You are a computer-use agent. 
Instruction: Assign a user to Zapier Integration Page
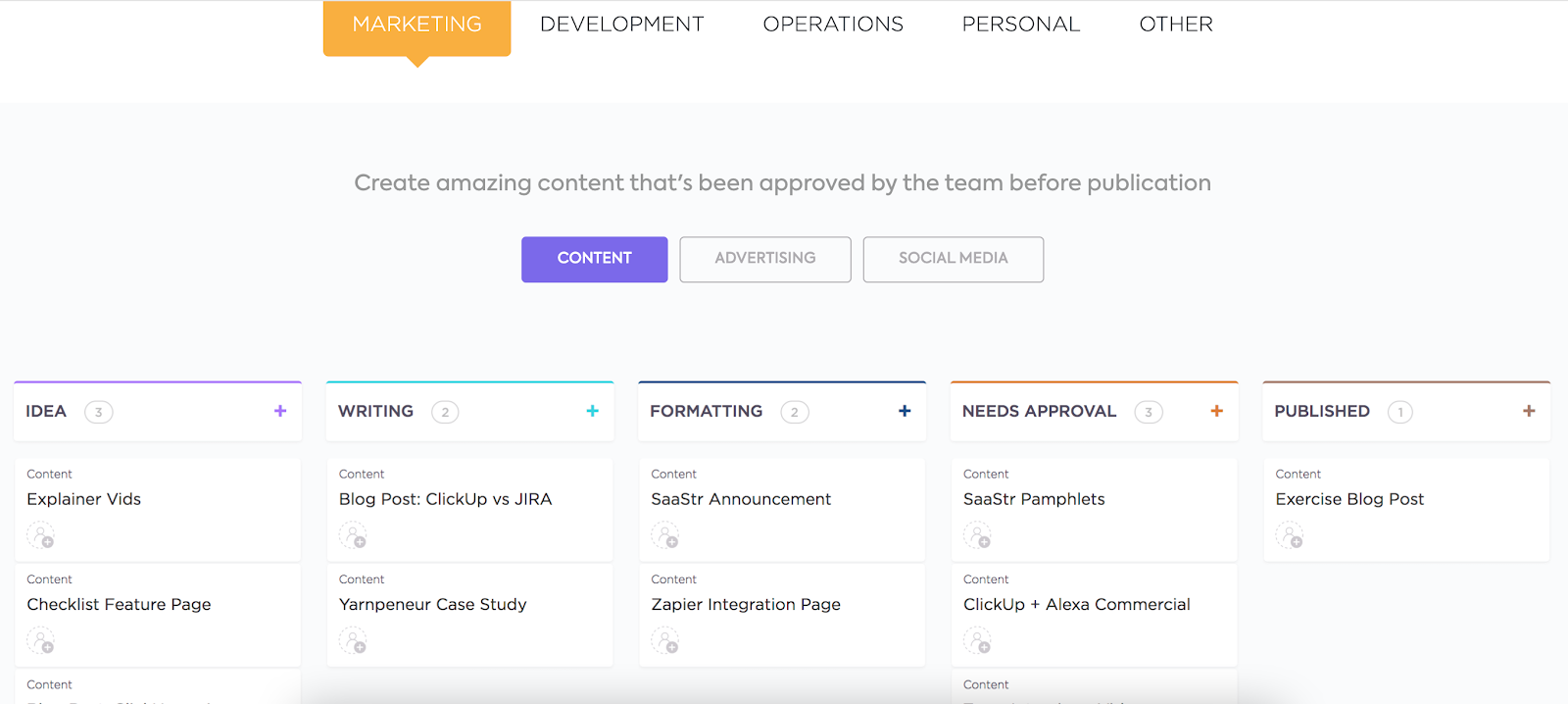pyautogui.click(x=665, y=641)
